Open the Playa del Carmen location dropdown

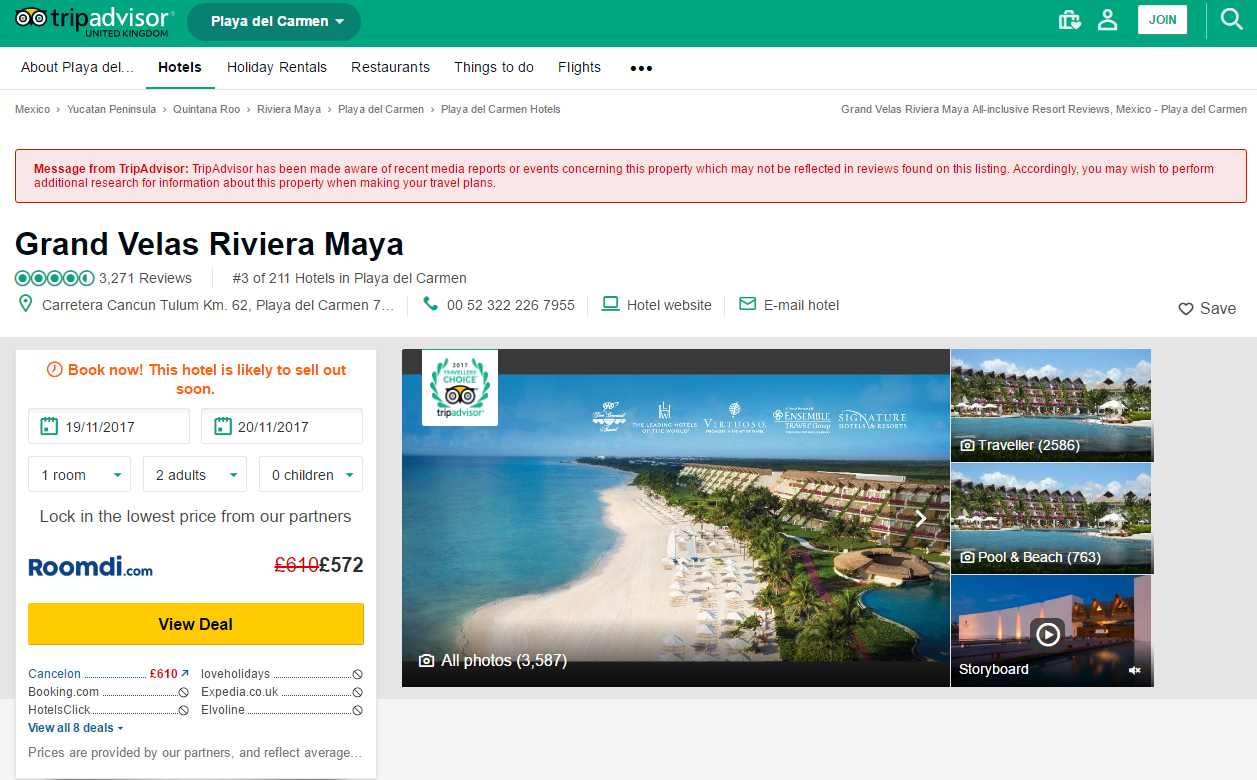274,21
